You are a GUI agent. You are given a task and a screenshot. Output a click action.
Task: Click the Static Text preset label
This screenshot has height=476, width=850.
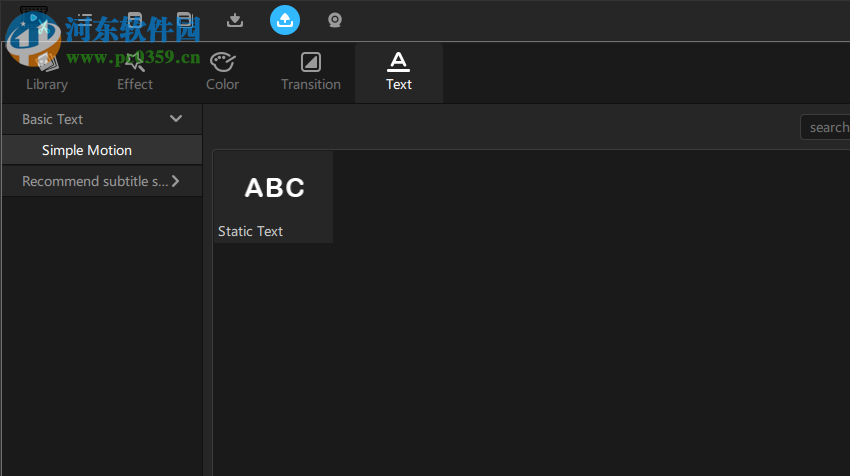[251, 231]
